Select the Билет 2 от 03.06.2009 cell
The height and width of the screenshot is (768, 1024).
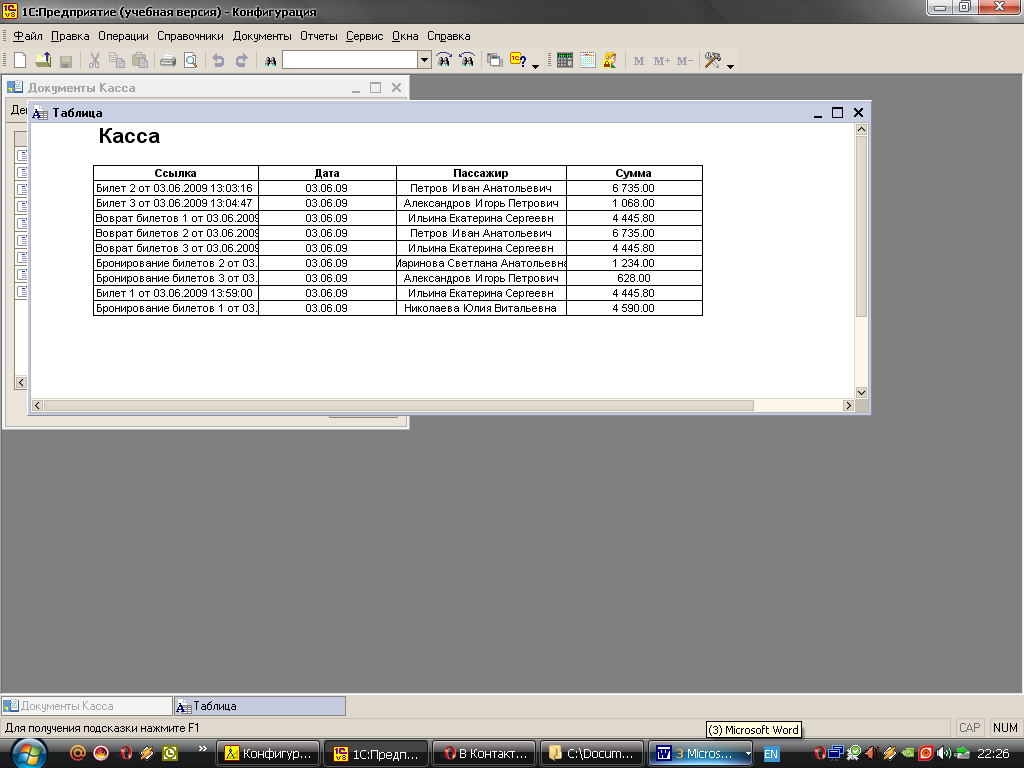coord(175,188)
